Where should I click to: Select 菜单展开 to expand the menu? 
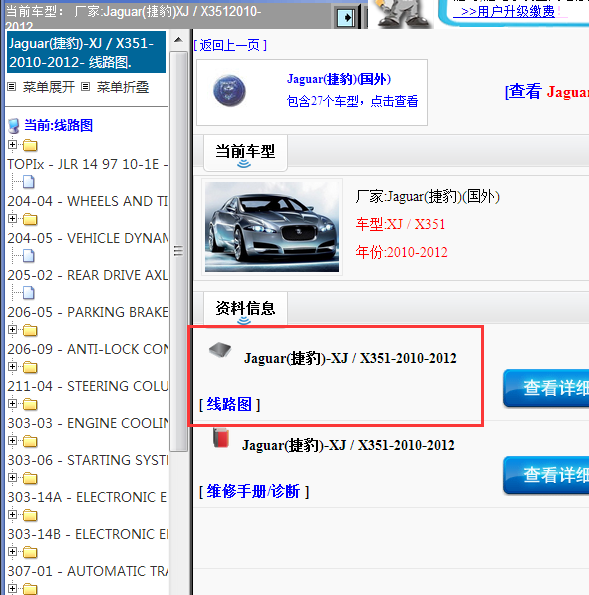coord(49,87)
